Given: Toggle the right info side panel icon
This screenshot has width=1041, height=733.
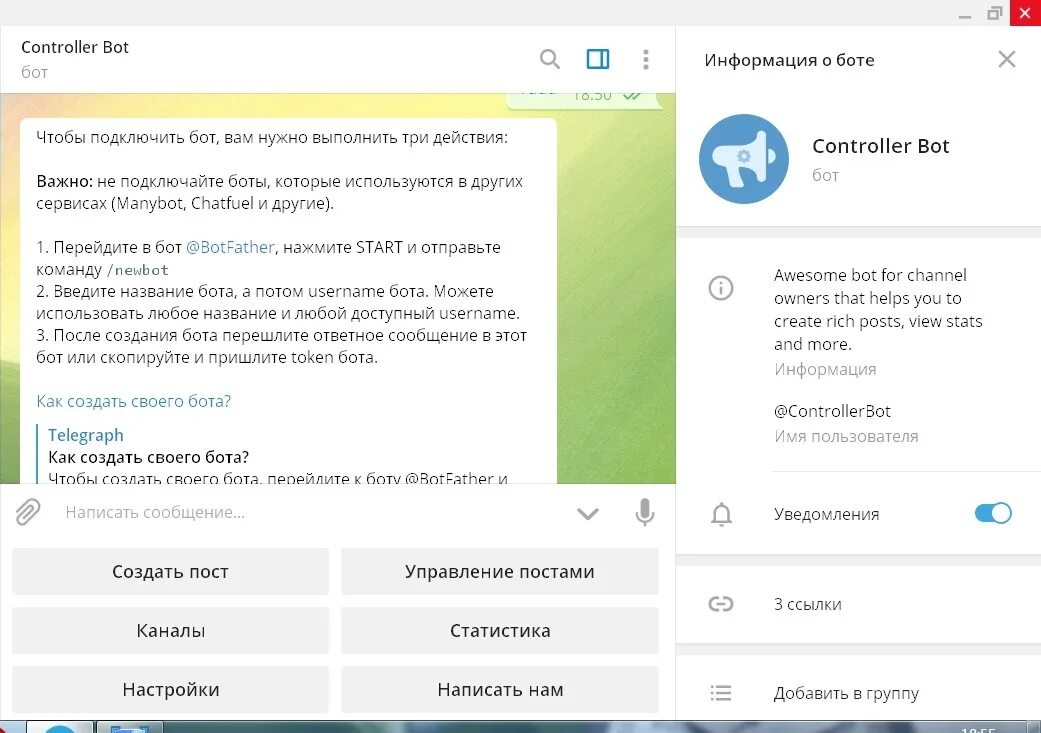Looking at the screenshot, I should tap(598, 59).
